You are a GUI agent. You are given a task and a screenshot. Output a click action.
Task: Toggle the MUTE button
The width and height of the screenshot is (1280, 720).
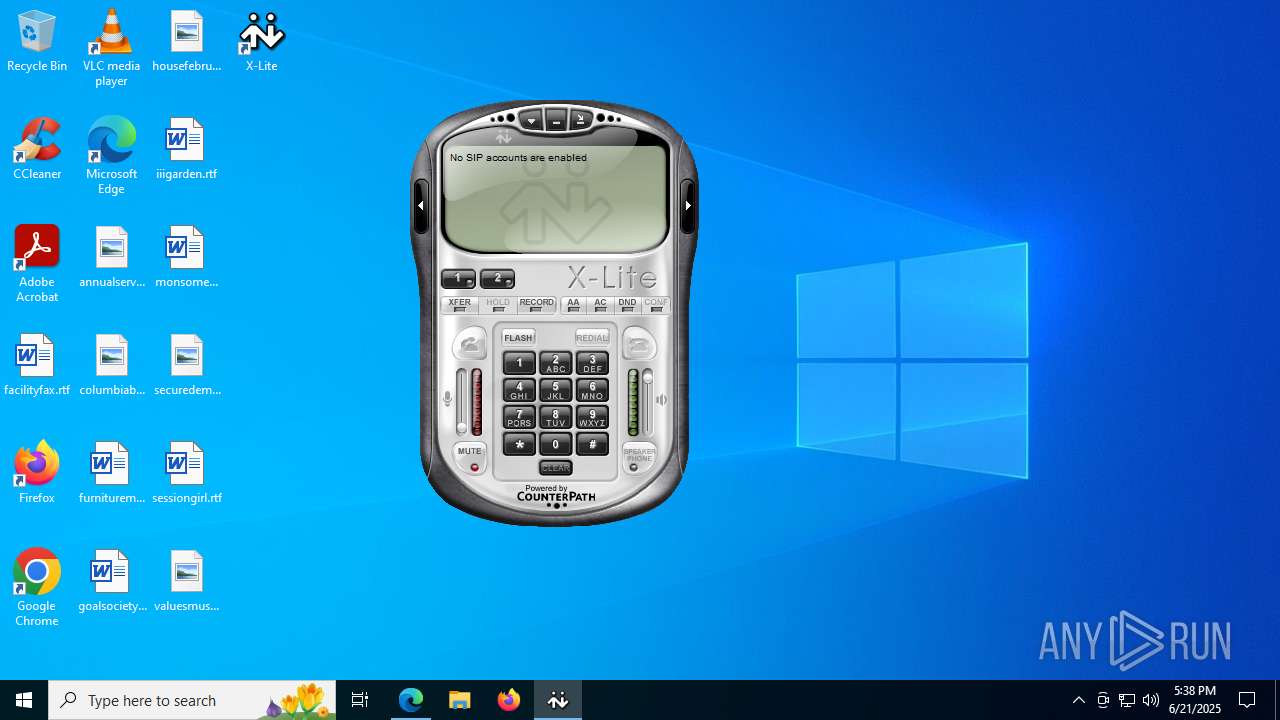470,458
